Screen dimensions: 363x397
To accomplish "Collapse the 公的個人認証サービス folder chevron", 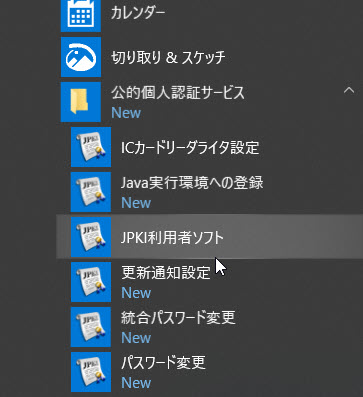I will 349,90.
